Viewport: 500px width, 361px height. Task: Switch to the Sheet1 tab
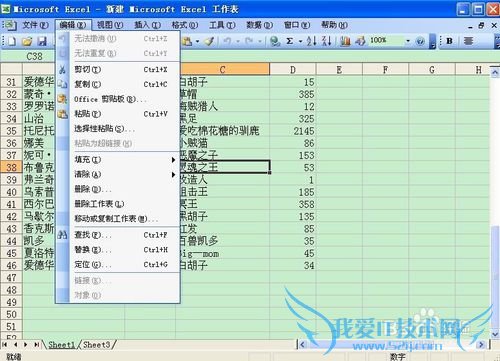tap(61, 345)
